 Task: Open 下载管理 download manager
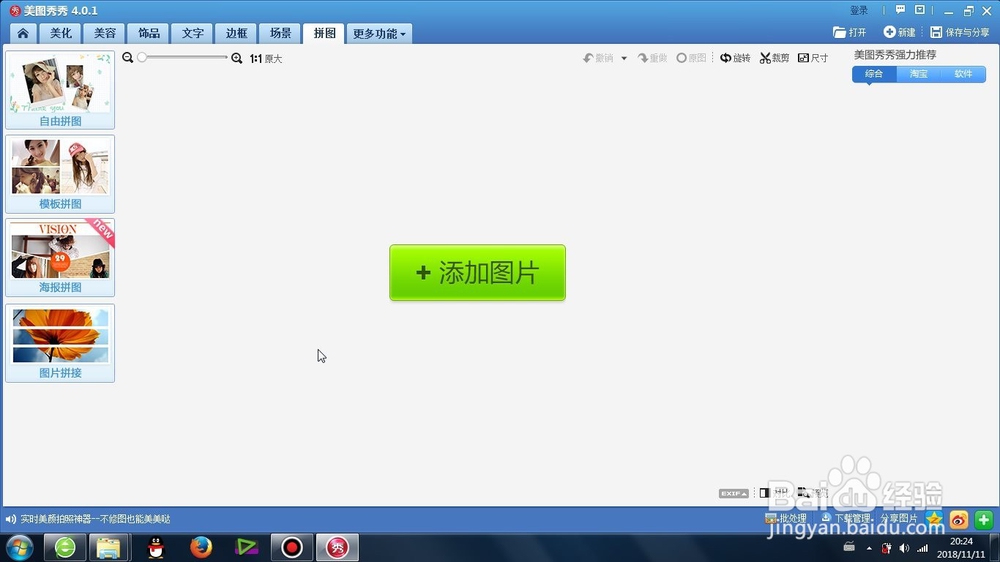pos(846,519)
